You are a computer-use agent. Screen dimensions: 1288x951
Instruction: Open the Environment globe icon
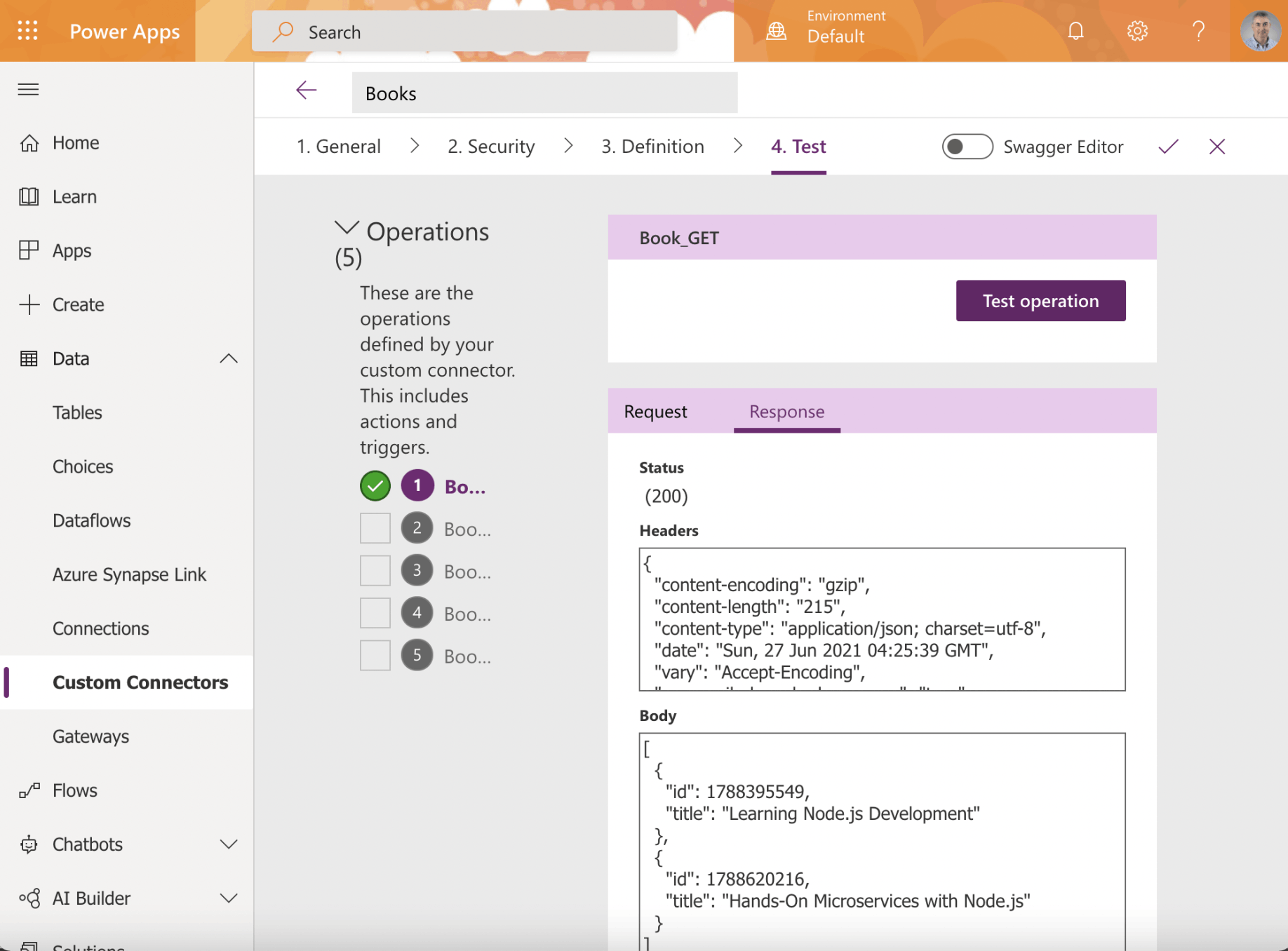click(776, 32)
